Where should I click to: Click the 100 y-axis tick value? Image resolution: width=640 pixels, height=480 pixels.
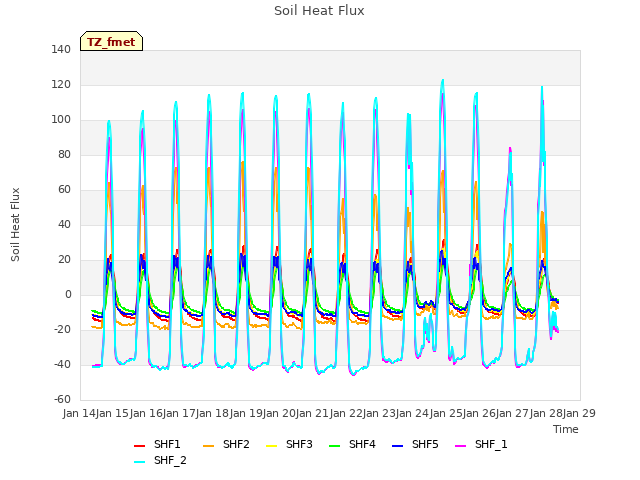(61, 120)
